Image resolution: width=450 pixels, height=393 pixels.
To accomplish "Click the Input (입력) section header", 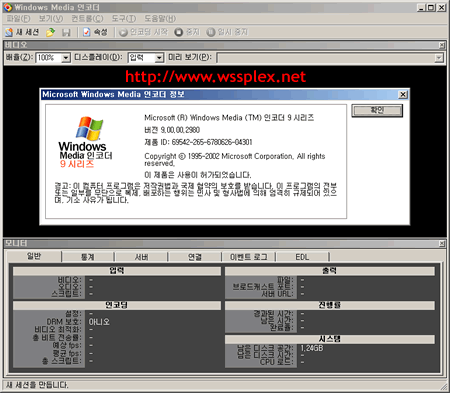I will (117, 271).
